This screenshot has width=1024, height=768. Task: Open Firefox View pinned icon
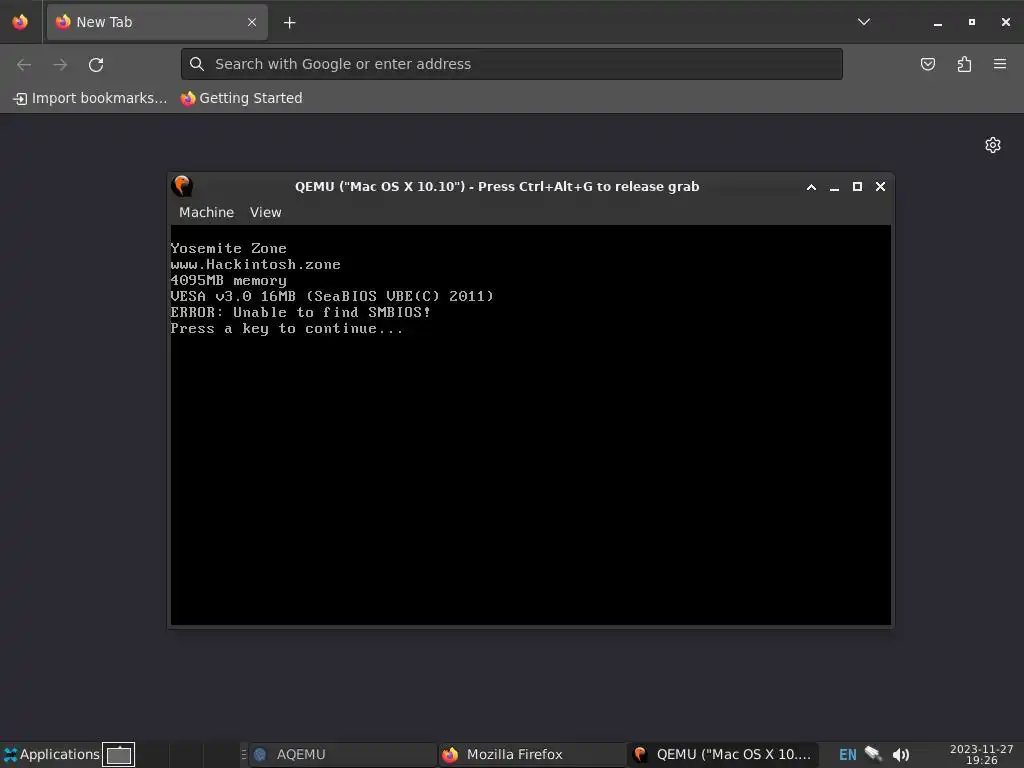click(x=20, y=22)
